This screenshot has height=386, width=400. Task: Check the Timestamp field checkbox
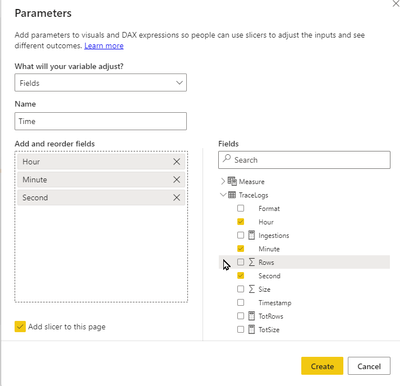pyautogui.click(x=240, y=302)
